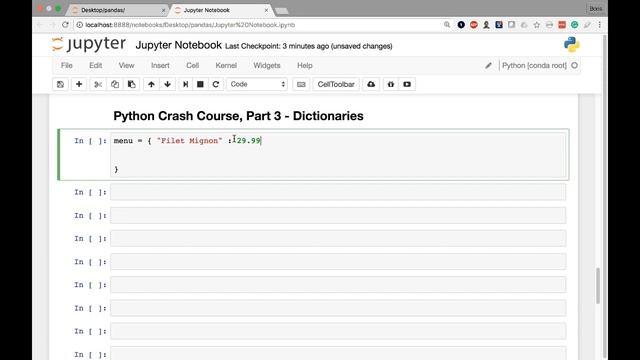Save the notebook with the floppy disk icon
Screen dimensions: 640x360
(60, 84)
